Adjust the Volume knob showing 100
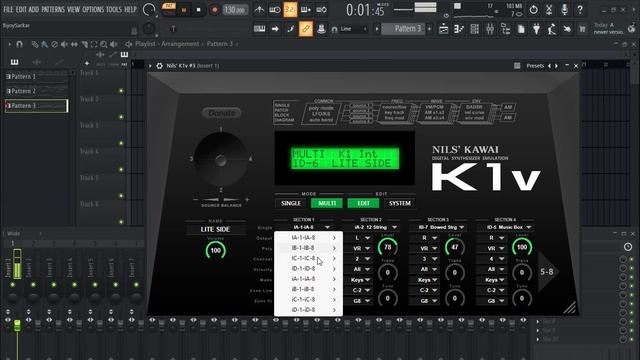 [x=216, y=250]
